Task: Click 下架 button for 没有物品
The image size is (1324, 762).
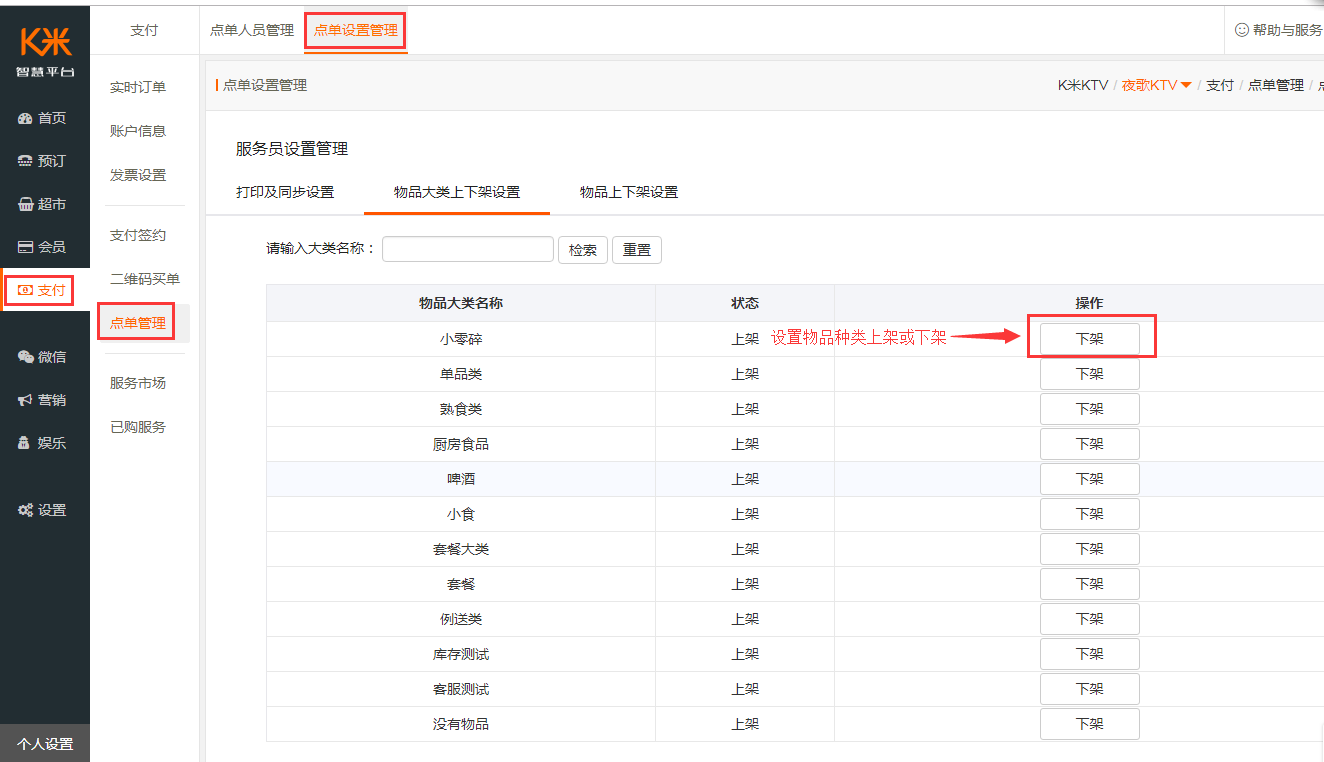Action: click(x=1090, y=724)
